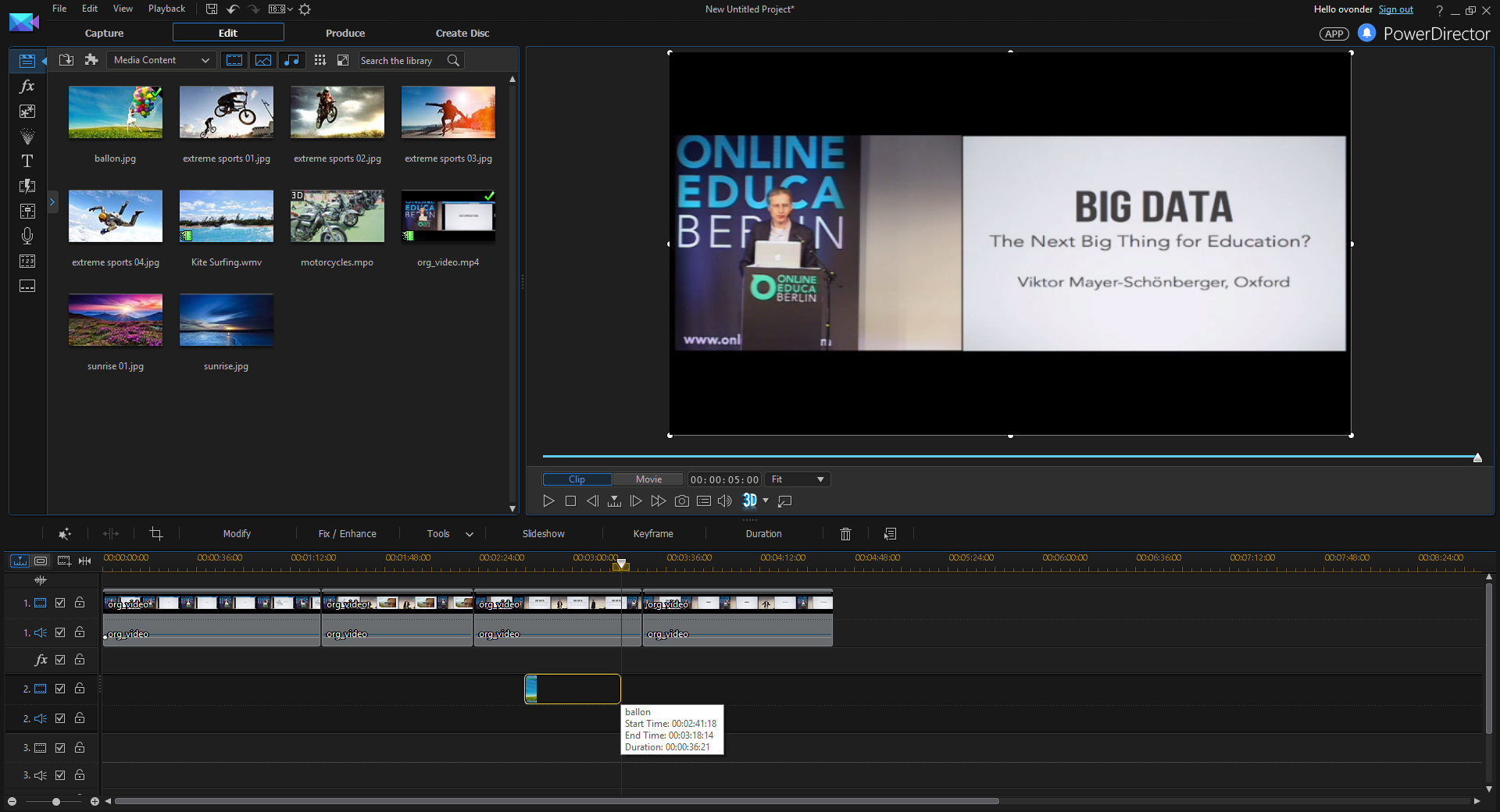
Task: Click the Play button in preview
Action: (x=548, y=501)
